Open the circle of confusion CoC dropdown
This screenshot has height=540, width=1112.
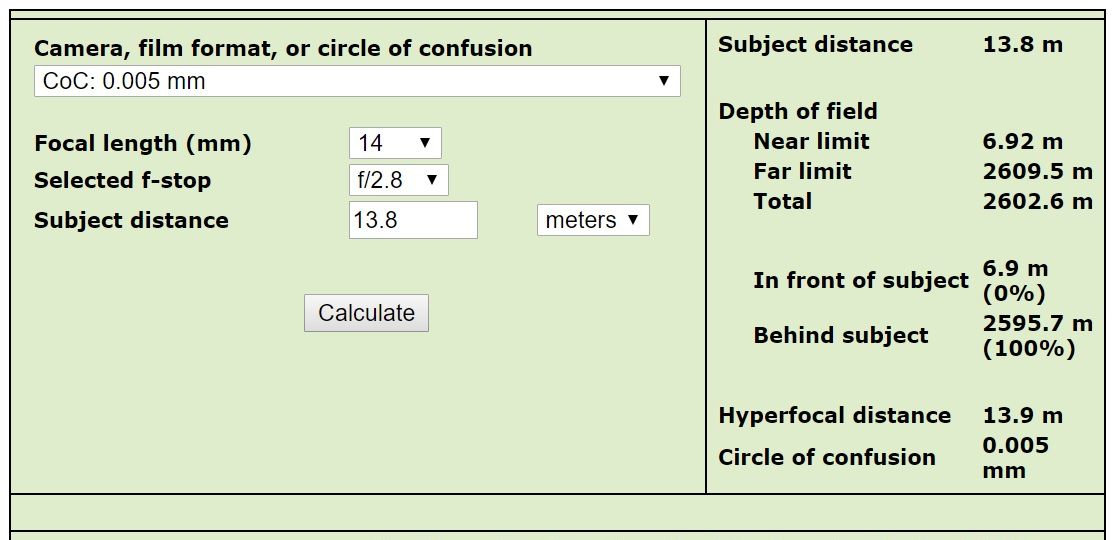[x=357, y=81]
